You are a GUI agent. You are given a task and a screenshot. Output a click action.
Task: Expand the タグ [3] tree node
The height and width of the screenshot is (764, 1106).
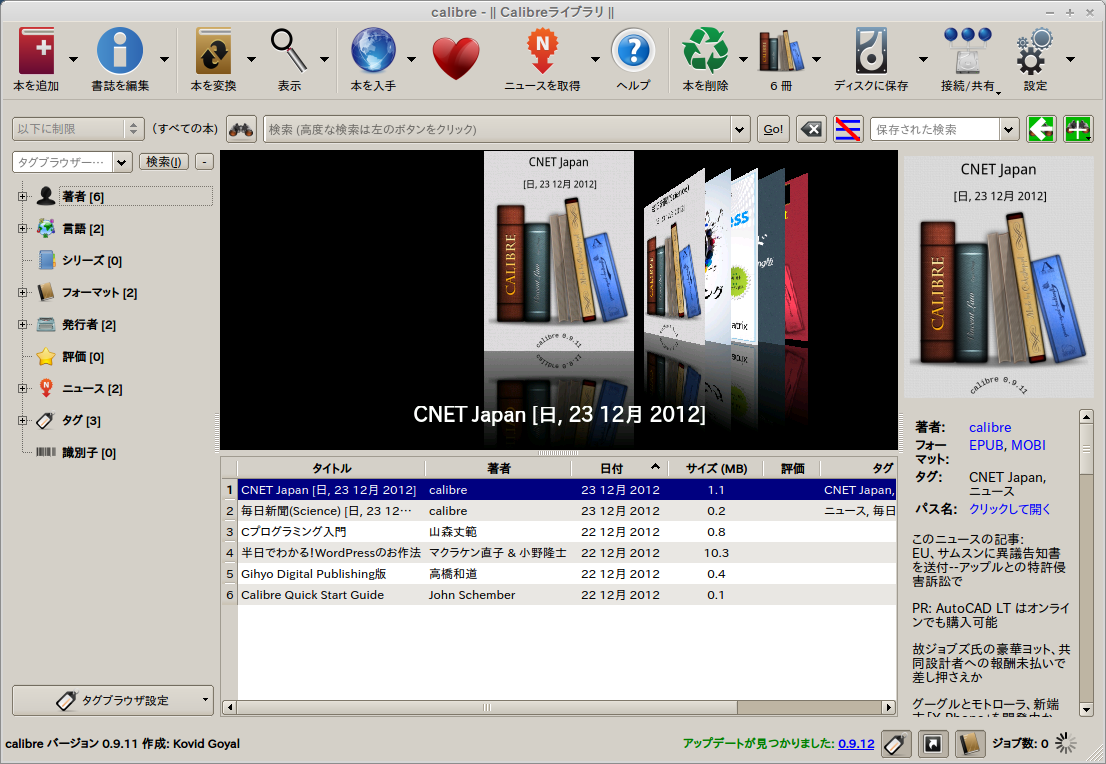tap(23, 420)
